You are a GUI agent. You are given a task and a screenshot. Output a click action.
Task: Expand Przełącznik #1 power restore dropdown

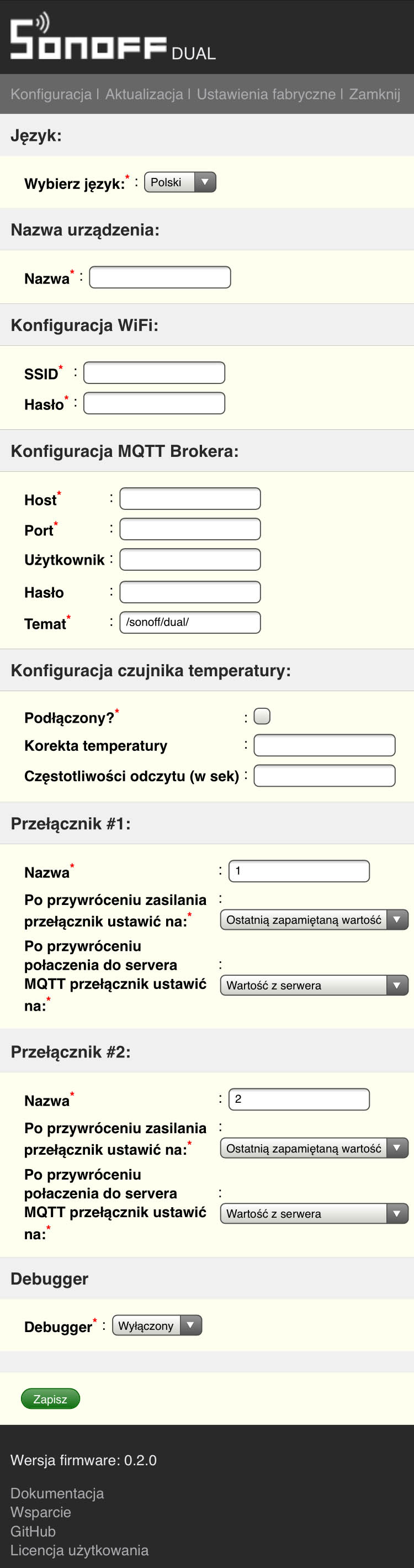coord(314,920)
